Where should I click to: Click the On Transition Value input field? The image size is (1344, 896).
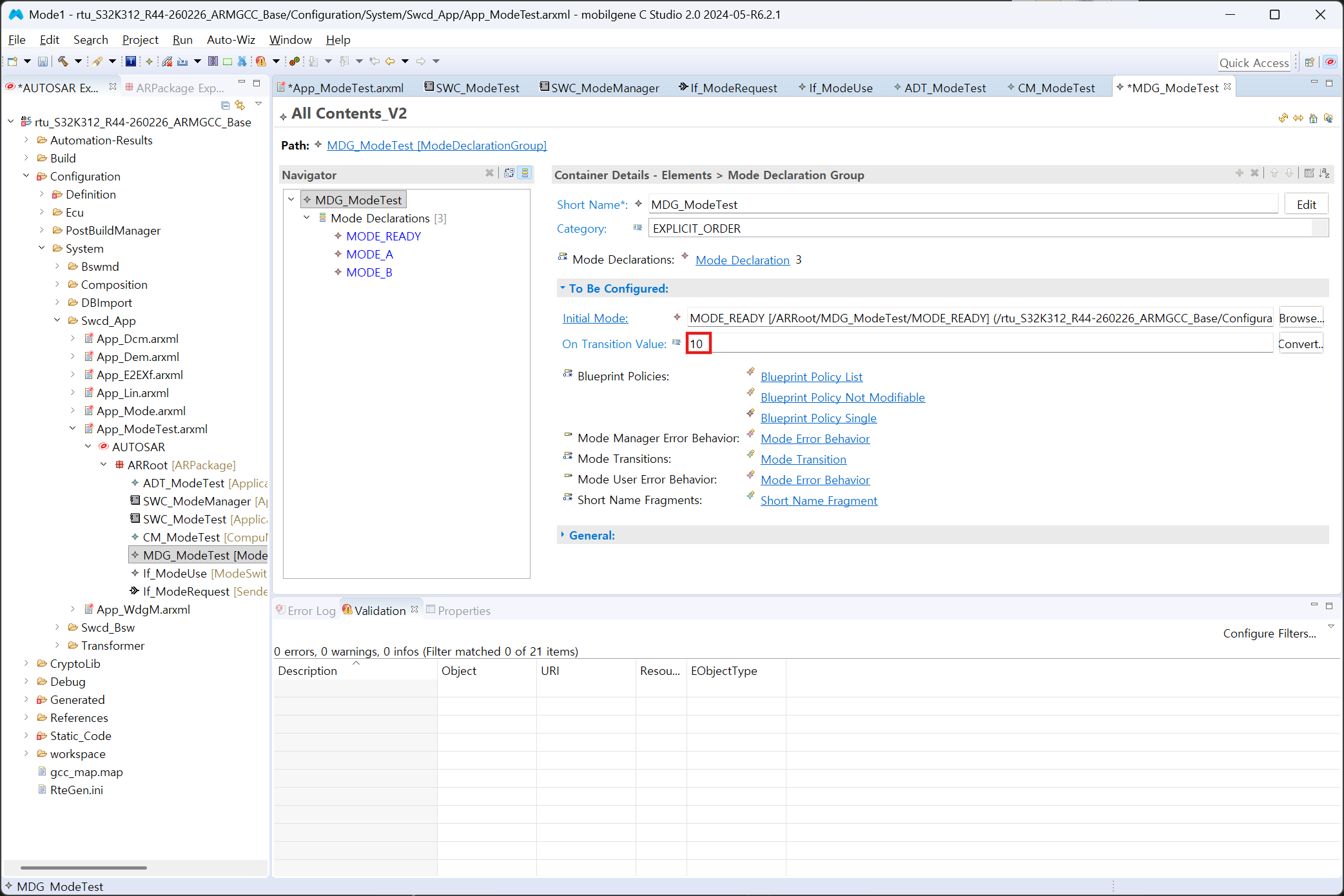point(980,344)
